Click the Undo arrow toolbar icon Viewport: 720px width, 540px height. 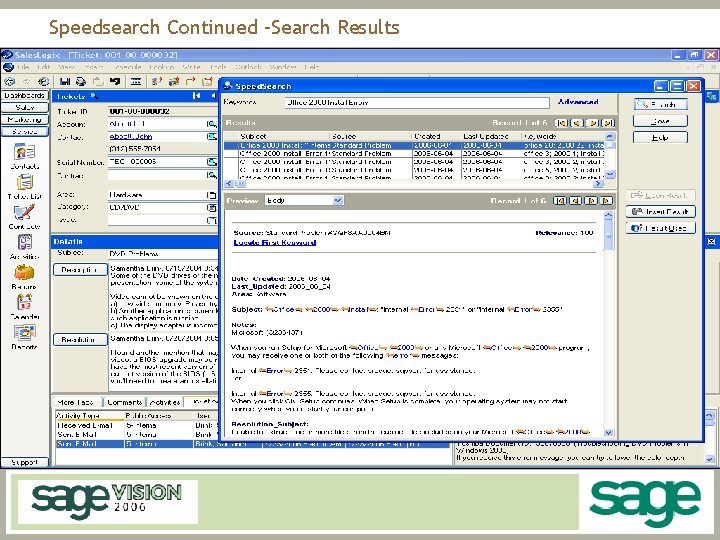click(x=115, y=81)
